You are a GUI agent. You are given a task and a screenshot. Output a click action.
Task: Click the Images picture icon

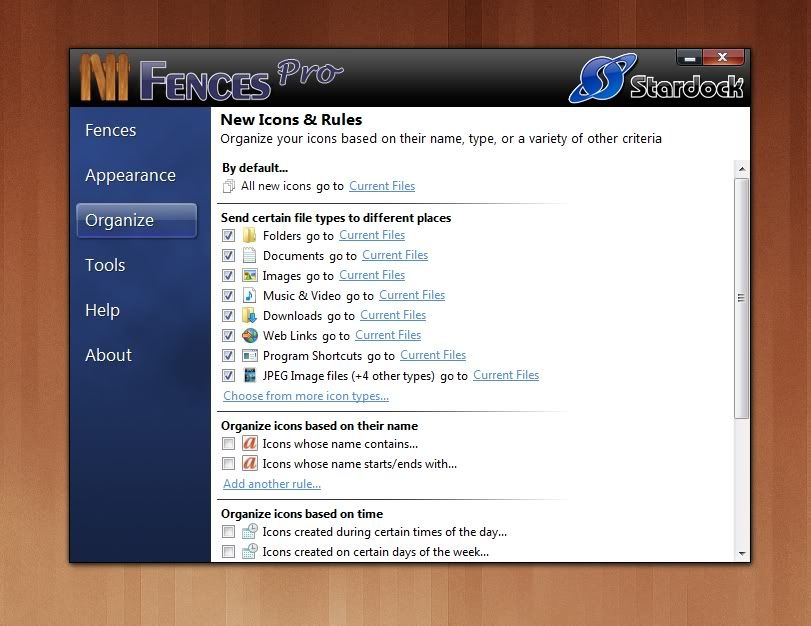(249, 276)
